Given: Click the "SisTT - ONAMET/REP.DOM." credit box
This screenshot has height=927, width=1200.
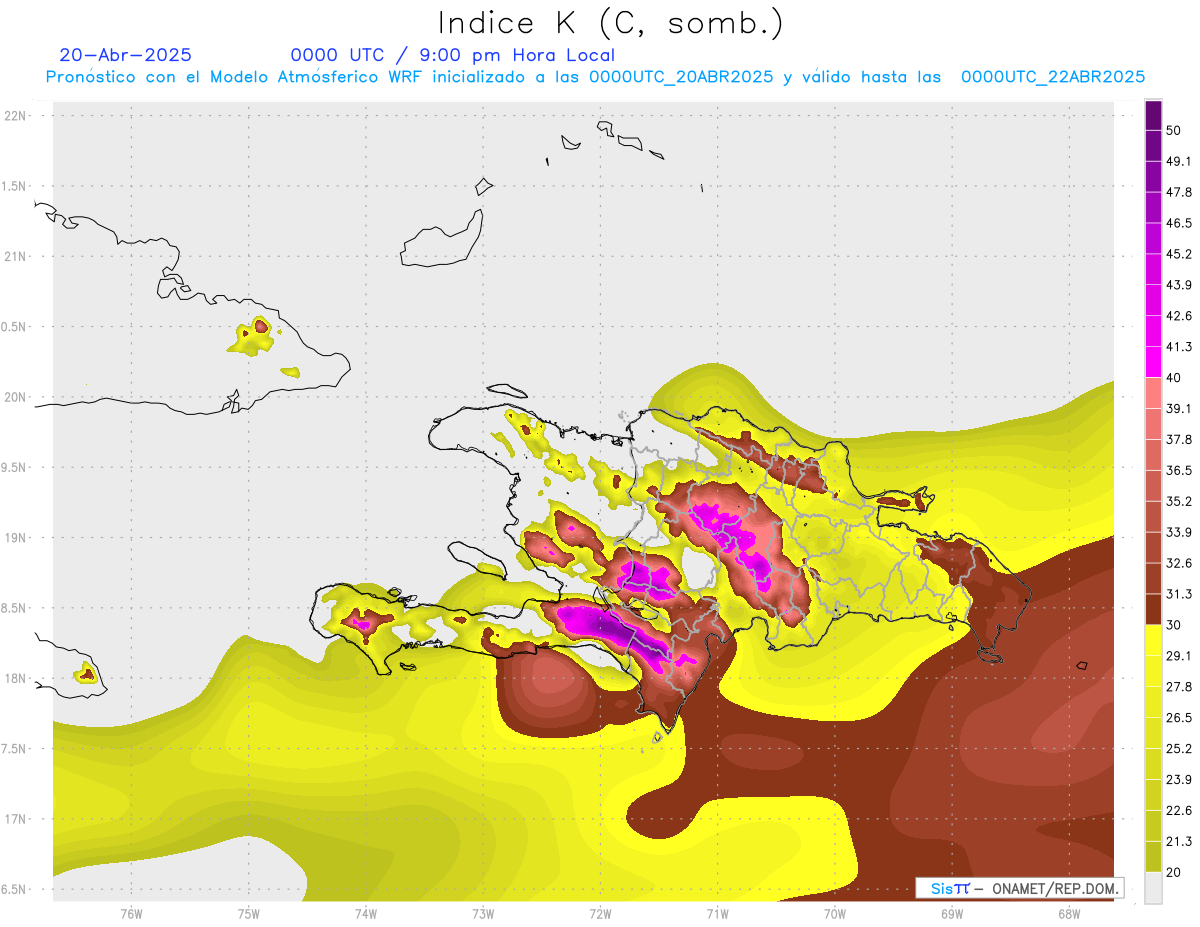Looking at the screenshot, I should tap(1020, 888).
